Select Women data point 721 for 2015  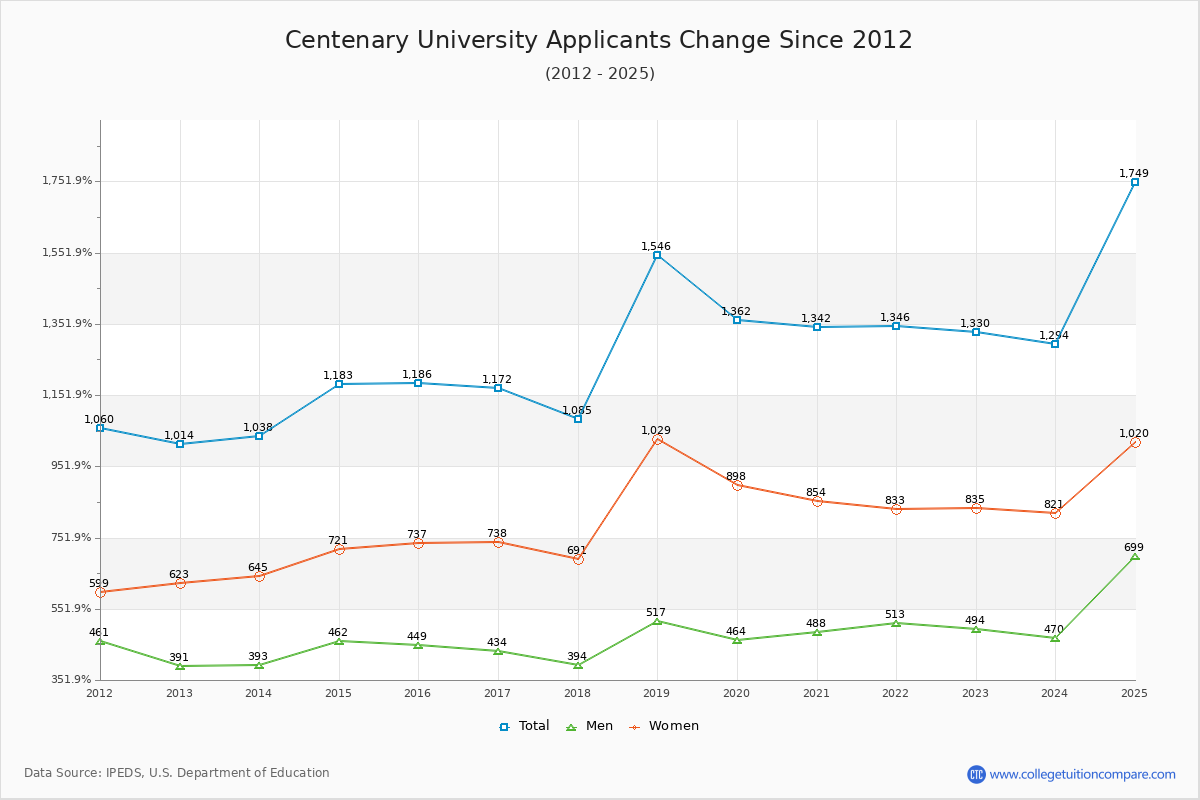pyautogui.click(x=339, y=549)
